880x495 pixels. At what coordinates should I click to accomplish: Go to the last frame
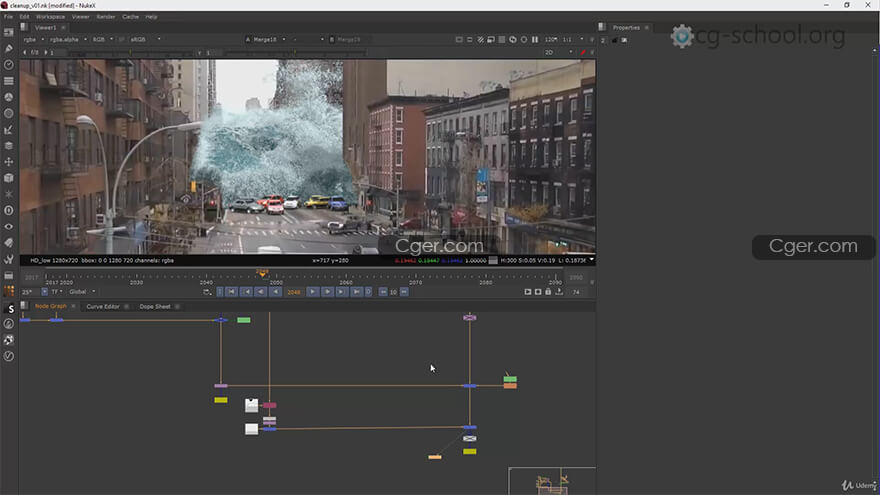(356, 292)
